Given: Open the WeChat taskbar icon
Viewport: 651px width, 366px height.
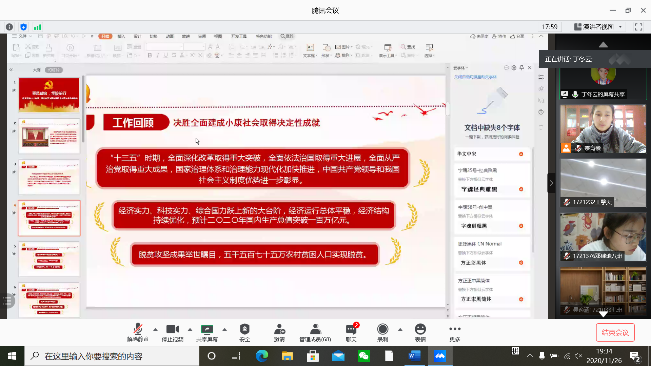Looking at the screenshot, I should [364, 356].
